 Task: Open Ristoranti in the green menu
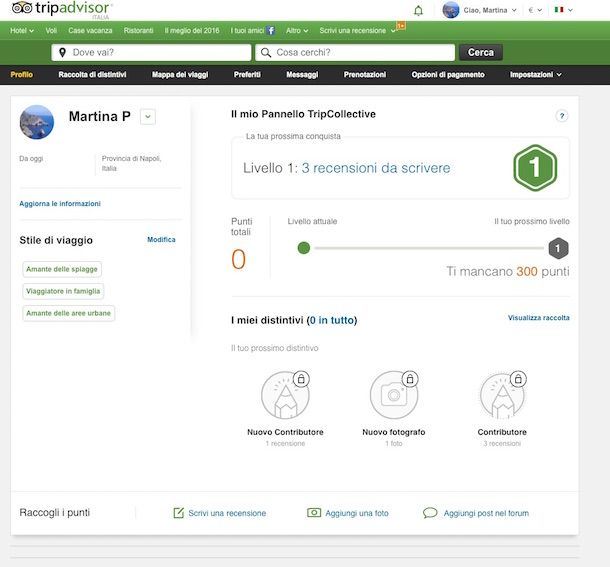(x=138, y=30)
